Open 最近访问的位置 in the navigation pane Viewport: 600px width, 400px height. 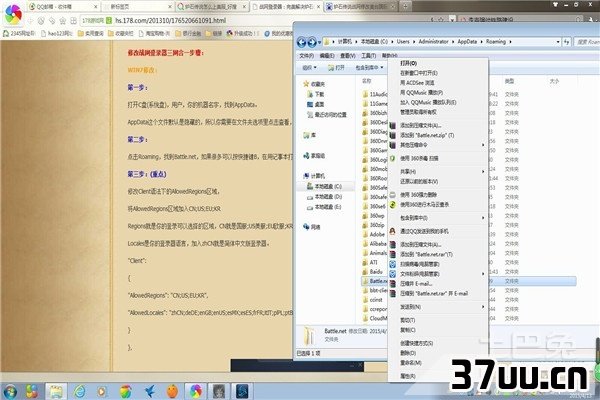coord(327,114)
